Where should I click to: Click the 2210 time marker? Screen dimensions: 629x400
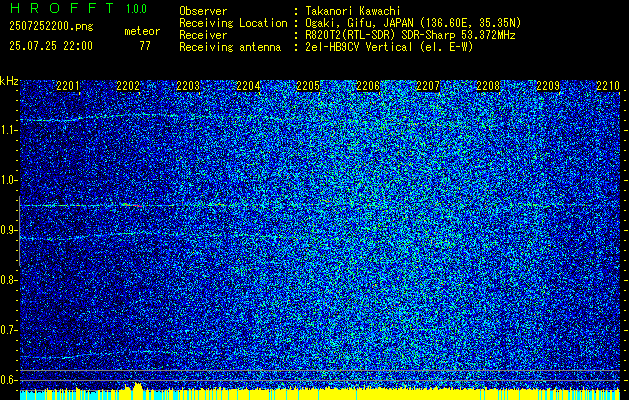tap(608, 86)
